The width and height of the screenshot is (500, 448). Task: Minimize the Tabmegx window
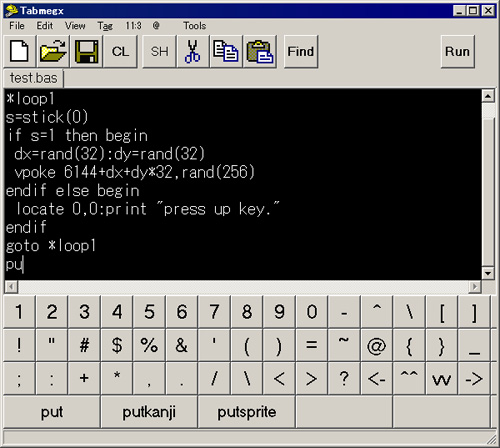(x=459, y=11)
